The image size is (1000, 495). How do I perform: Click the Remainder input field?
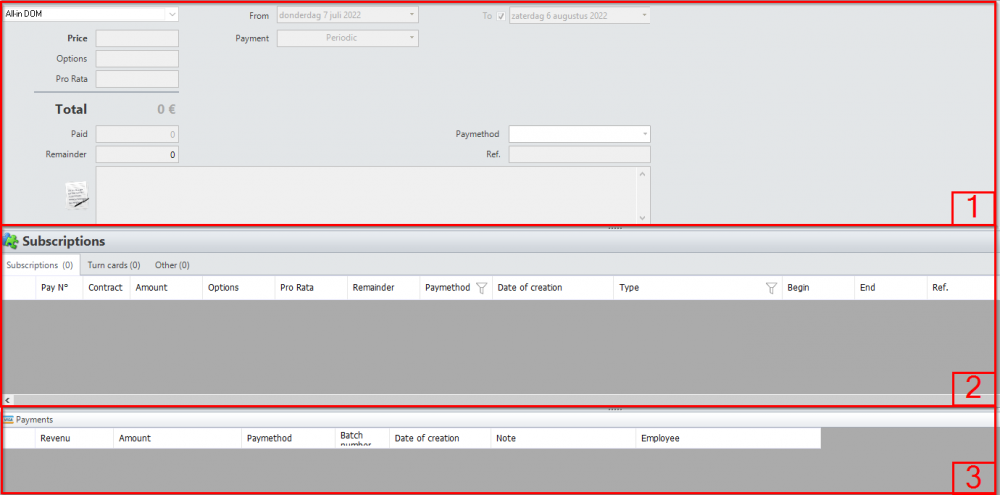137,155
